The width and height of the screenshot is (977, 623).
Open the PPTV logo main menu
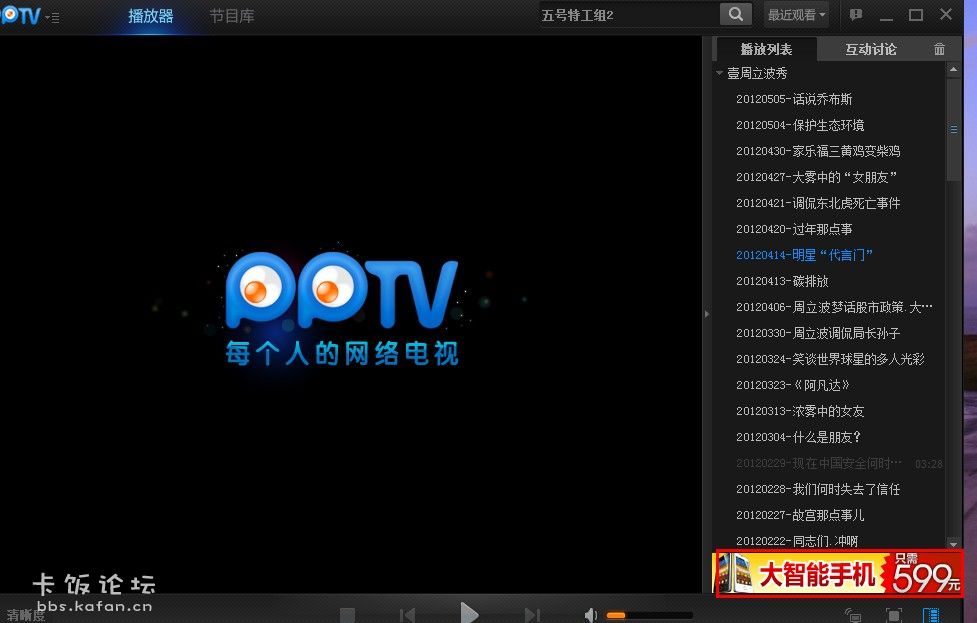point(29,16)
